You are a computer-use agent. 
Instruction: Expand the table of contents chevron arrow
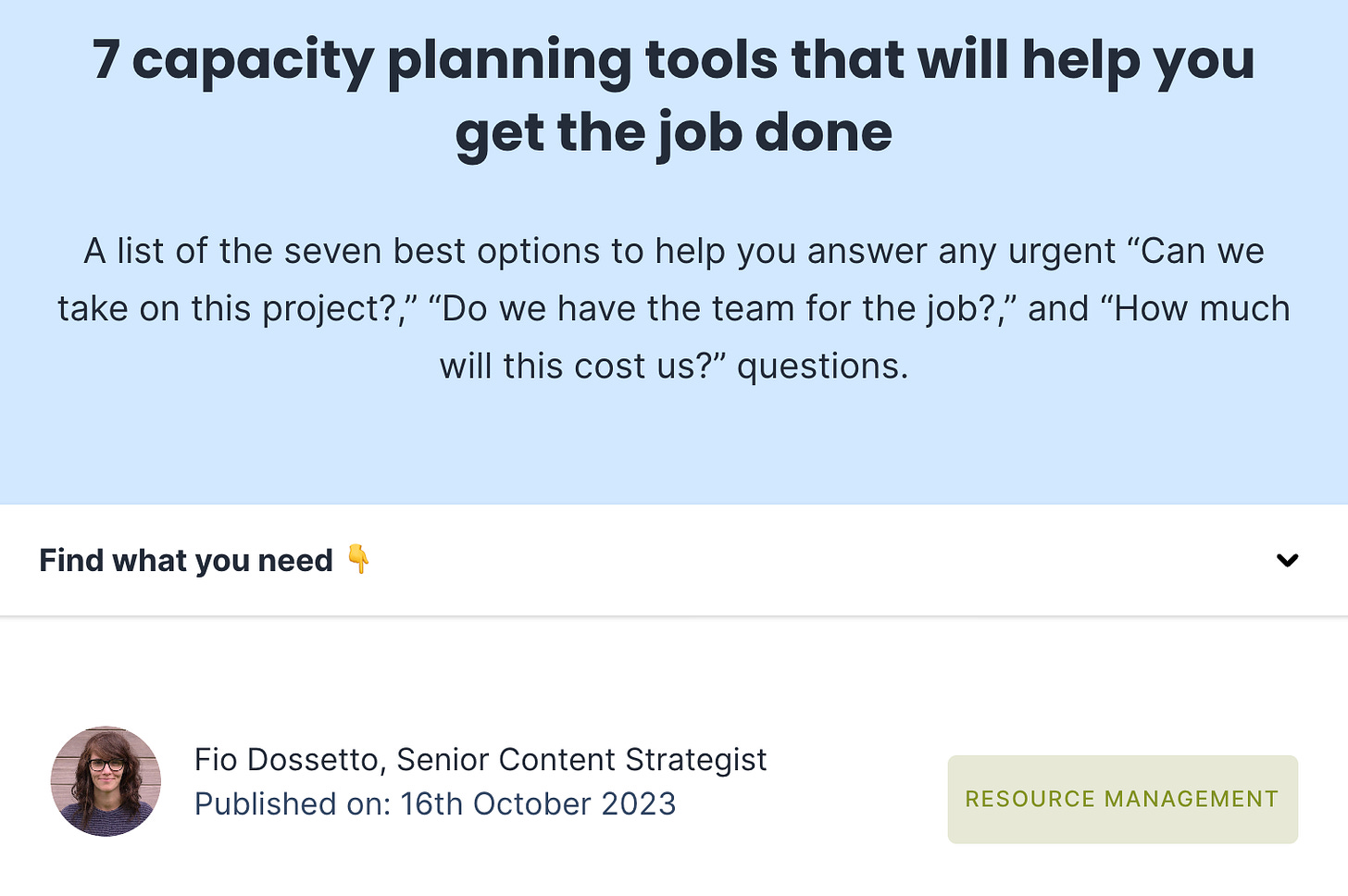click(x=1287, y=560)
